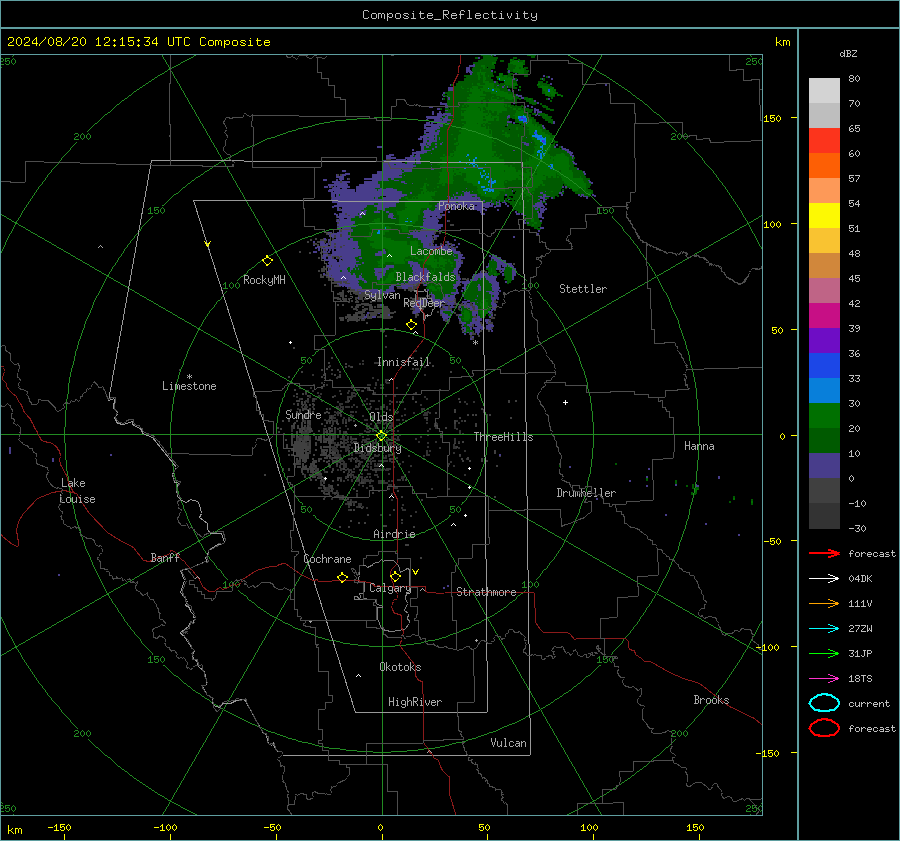
Task: Select the yellow 51-54 dBZ legend swatch
Action: tap(824, 216)
